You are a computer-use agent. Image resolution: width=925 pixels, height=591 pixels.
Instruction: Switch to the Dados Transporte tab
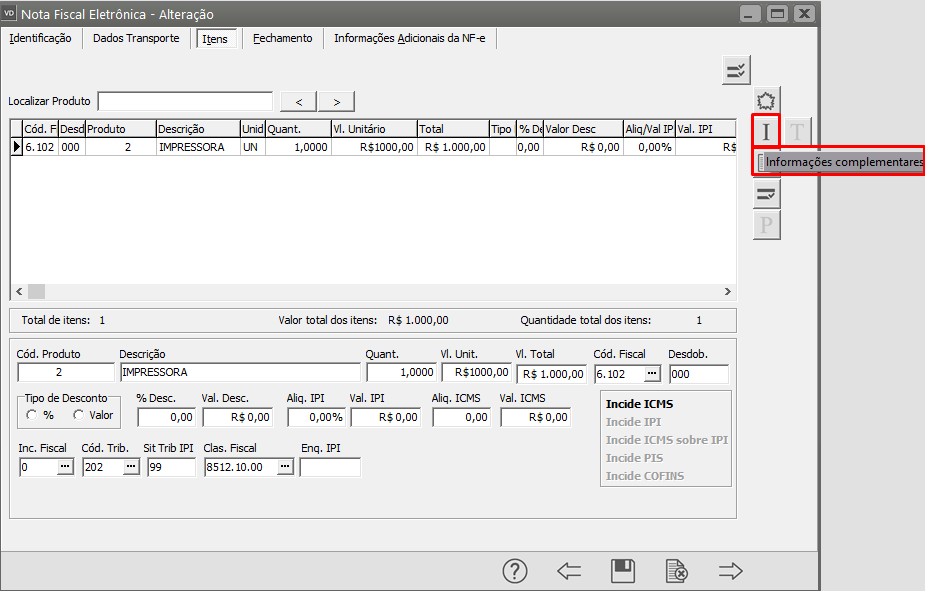pyautogui.click(x=136, y=38)
